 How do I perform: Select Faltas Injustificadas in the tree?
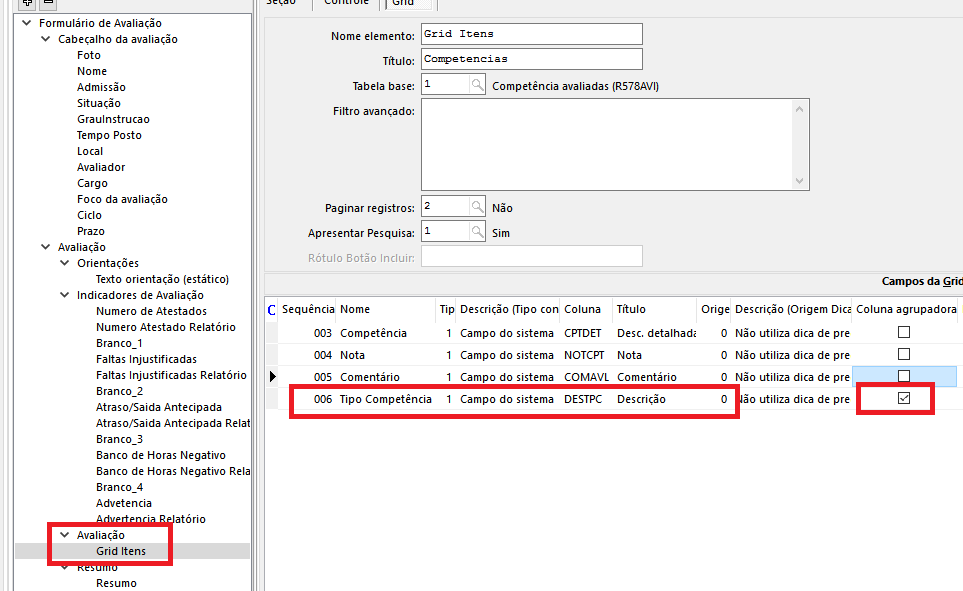(146, 359)
